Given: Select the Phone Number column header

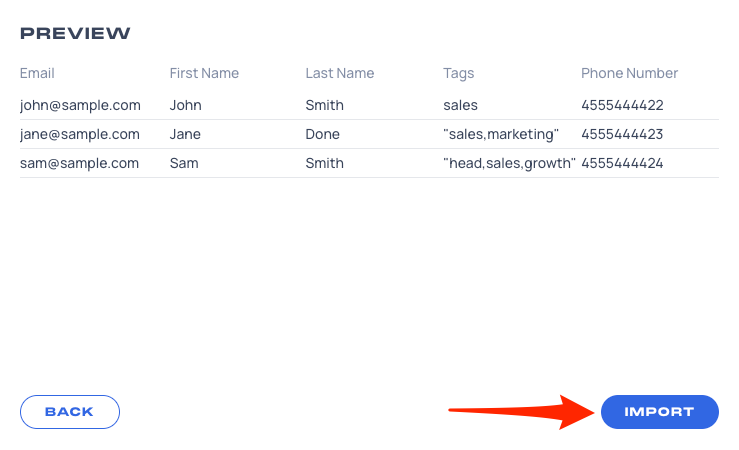Looking at the screenshot, I should 629,73.
